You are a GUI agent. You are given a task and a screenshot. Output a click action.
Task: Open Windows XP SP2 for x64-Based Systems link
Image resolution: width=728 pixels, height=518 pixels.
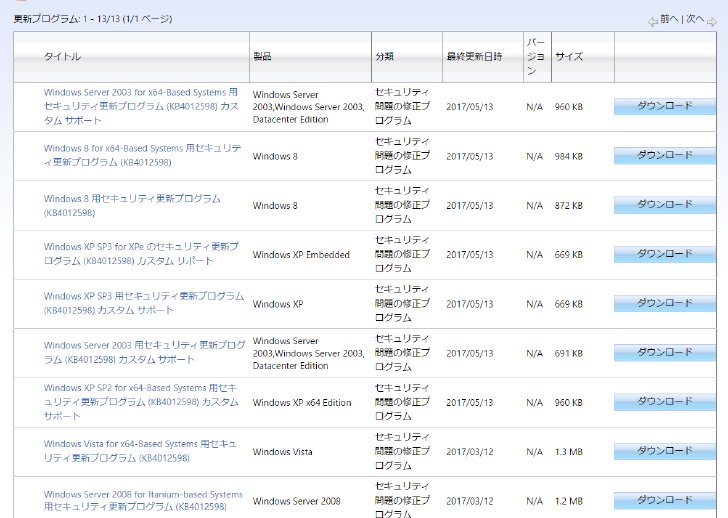click(141, 401)
